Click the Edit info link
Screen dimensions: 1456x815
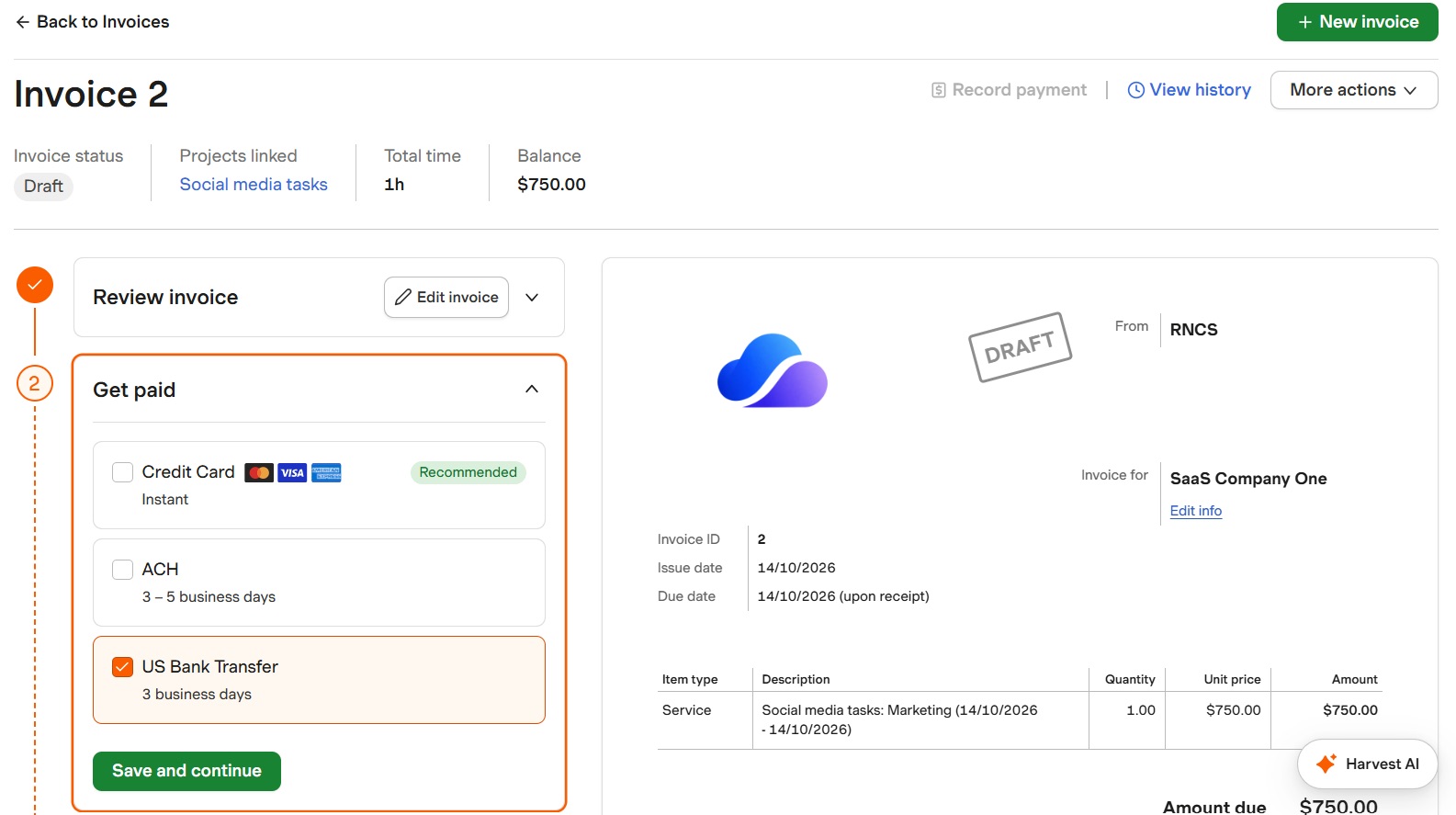[1196, 511]
